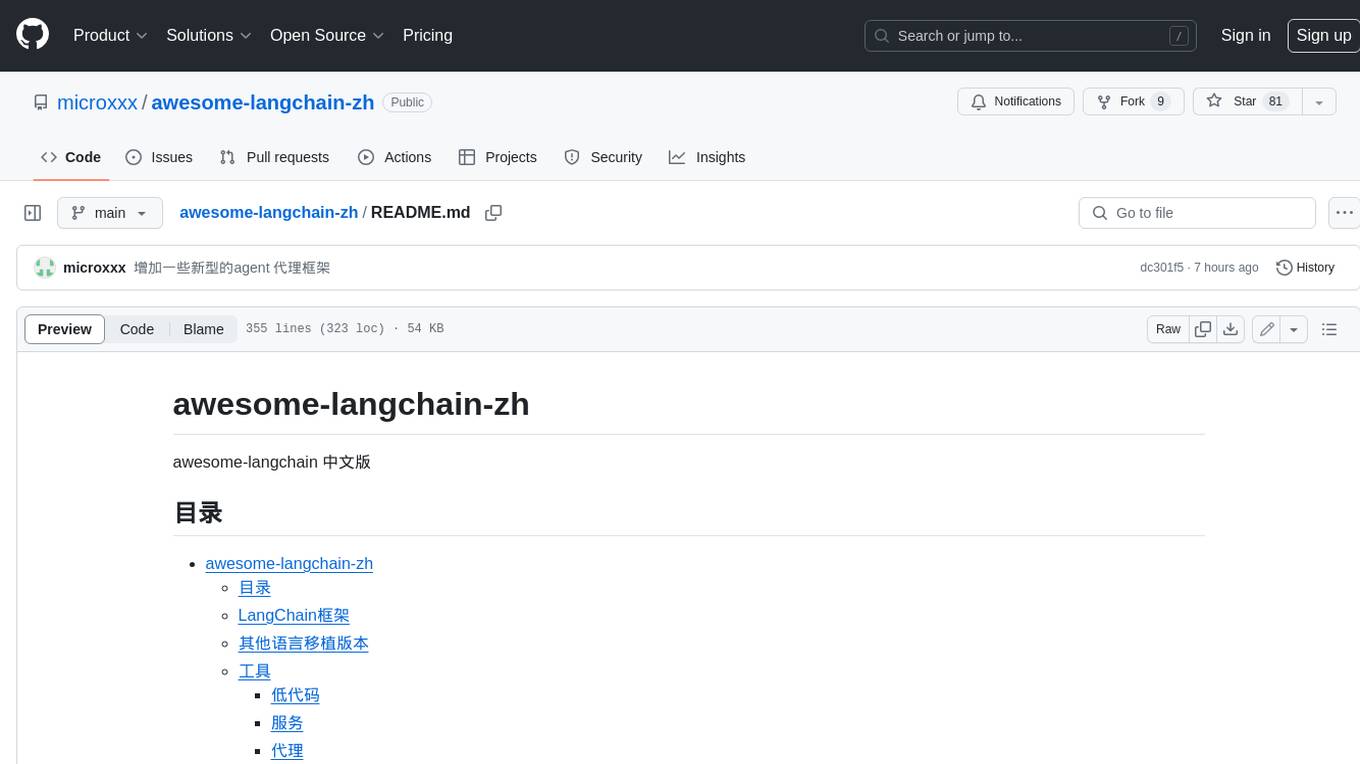Open the more file actions ellipsis button
Image resolution: width=1360 pixels, height=764 pixels.
1344,213
